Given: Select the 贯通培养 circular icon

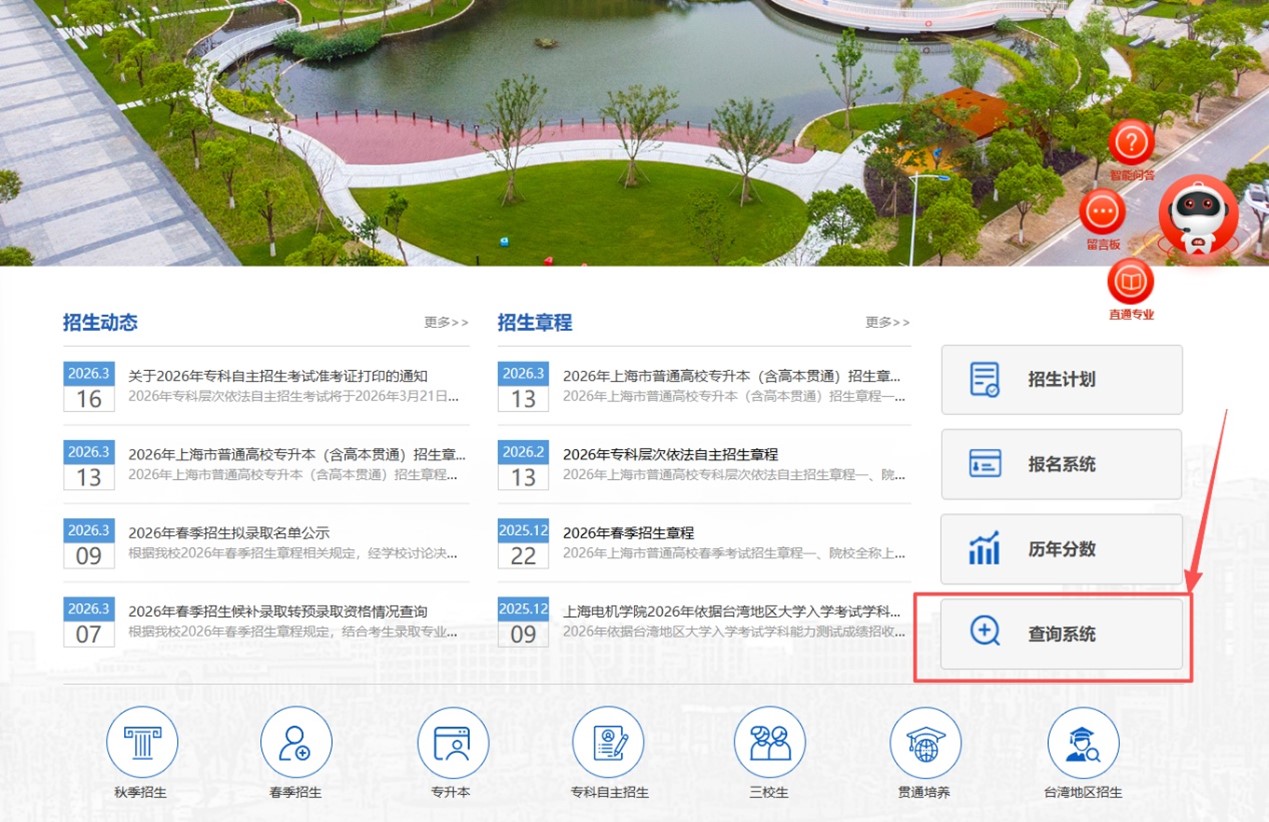Looking at the screenshot, I should [x=925, y=742].
